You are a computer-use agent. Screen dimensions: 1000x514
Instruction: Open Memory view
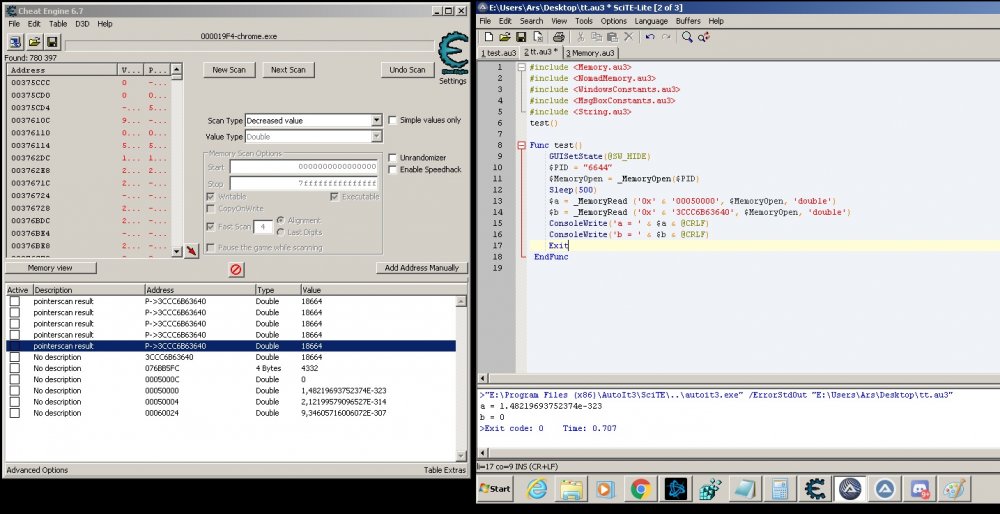50,268
